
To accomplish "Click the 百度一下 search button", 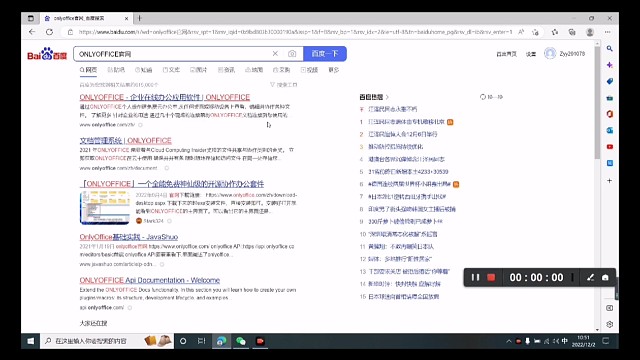I will click(325, 53).
